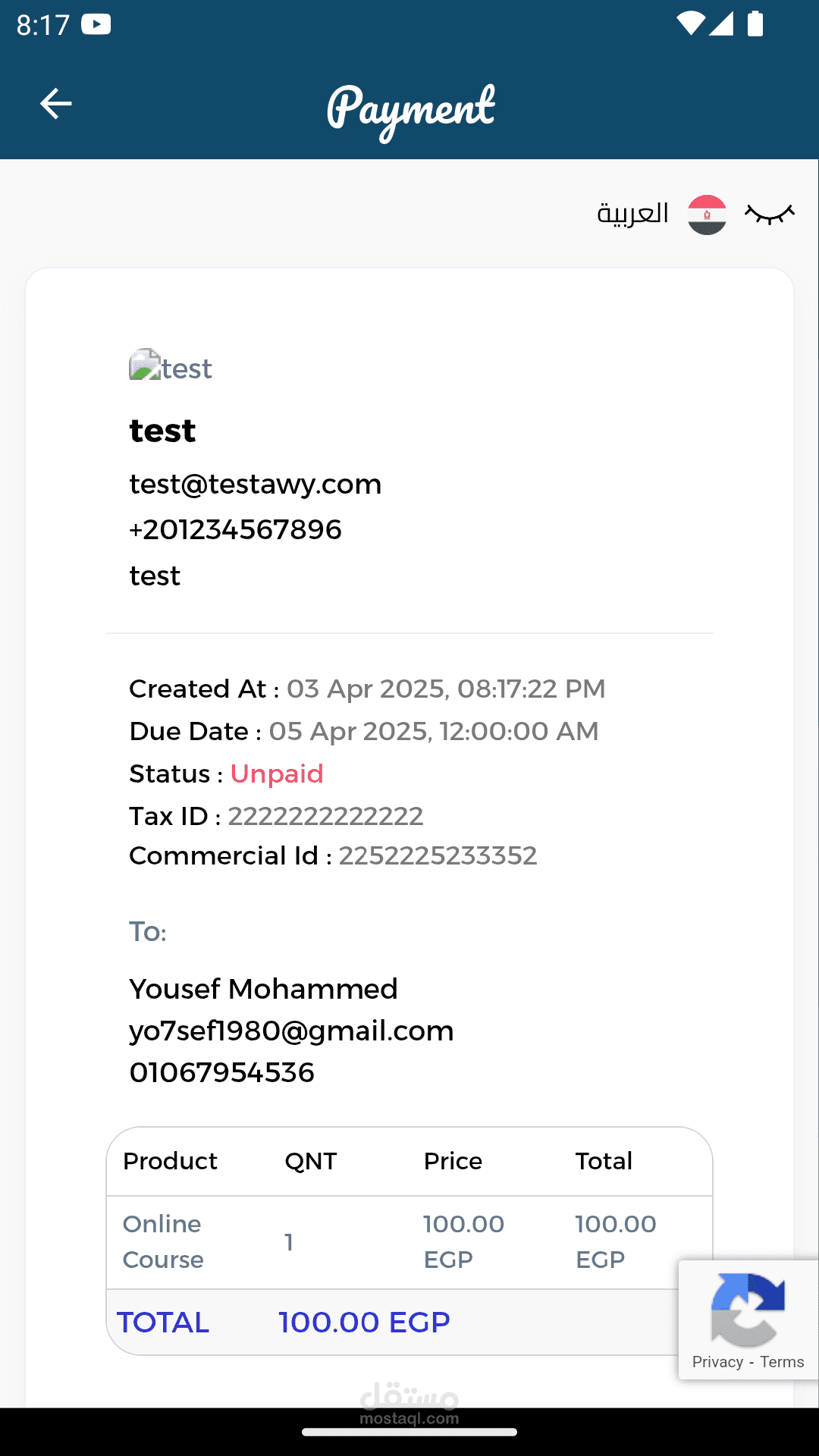Tap the battery status icon

(x=755, y=24)
